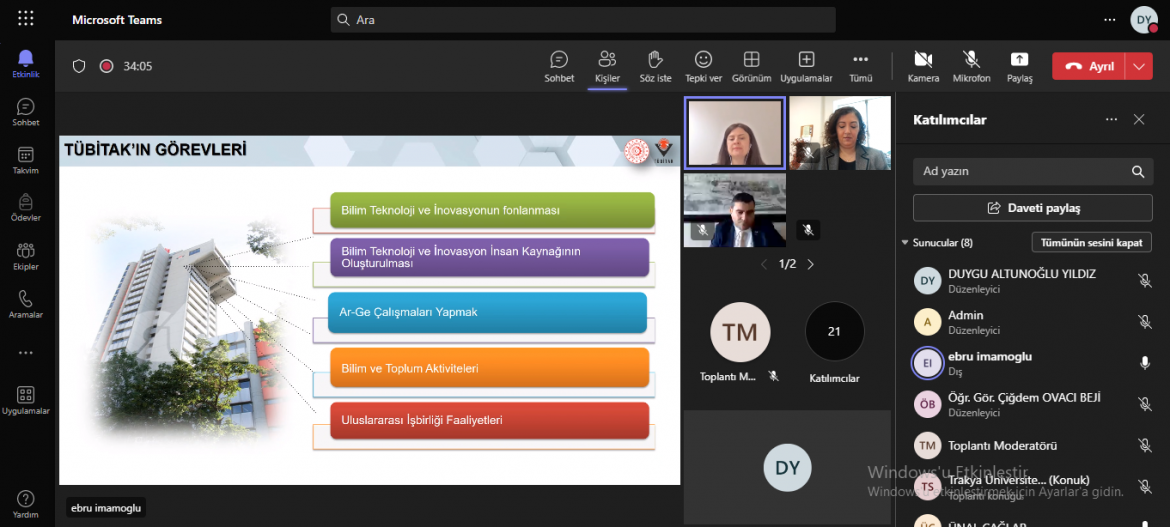
Task: Click slide item Uluslararası İşbirliği Faaliyetleri
Action: click(x=489, y=420)
